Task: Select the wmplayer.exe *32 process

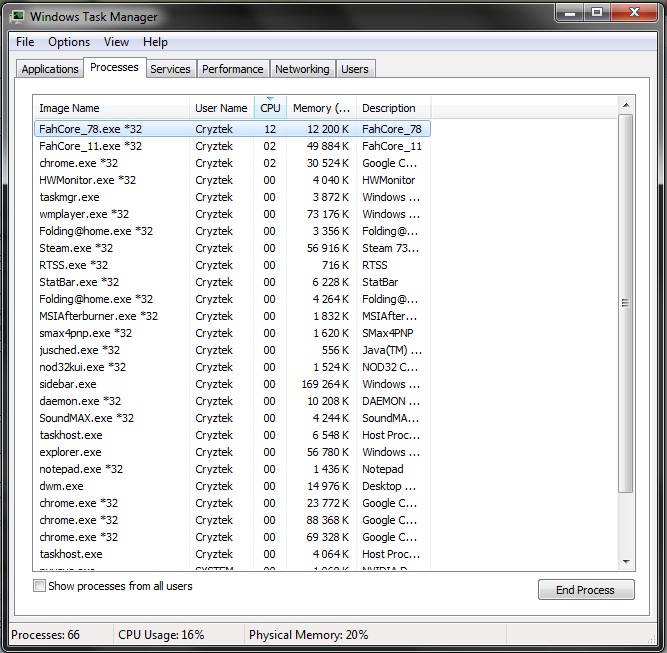Action: pyautogui.click(x=232, y=214)
